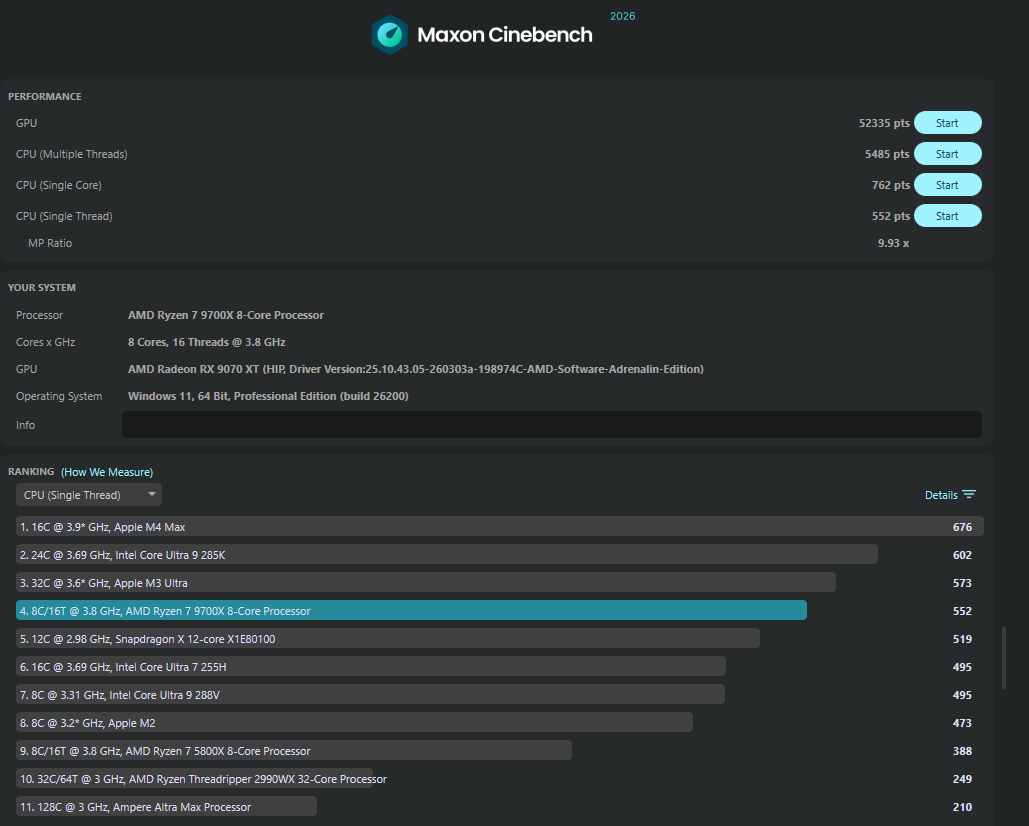The width and height of the screenshot is (1029, 826).
Task: Click the Details filter icon
Action: [969, 495]
